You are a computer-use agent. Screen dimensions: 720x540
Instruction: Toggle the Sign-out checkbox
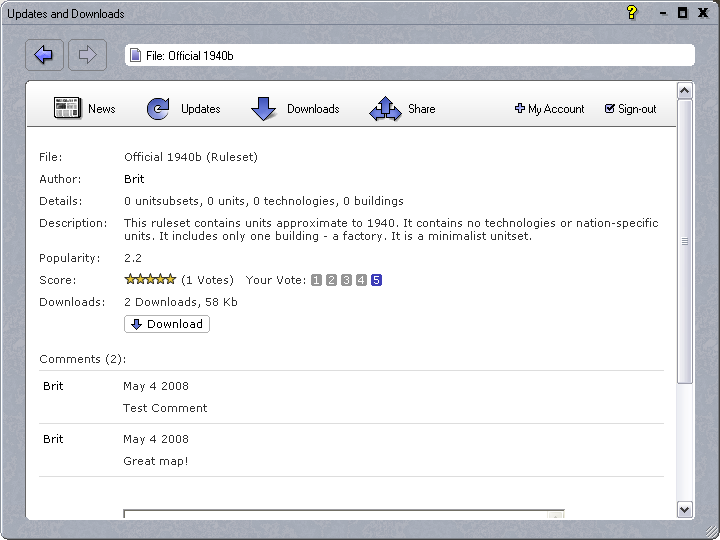610,109
